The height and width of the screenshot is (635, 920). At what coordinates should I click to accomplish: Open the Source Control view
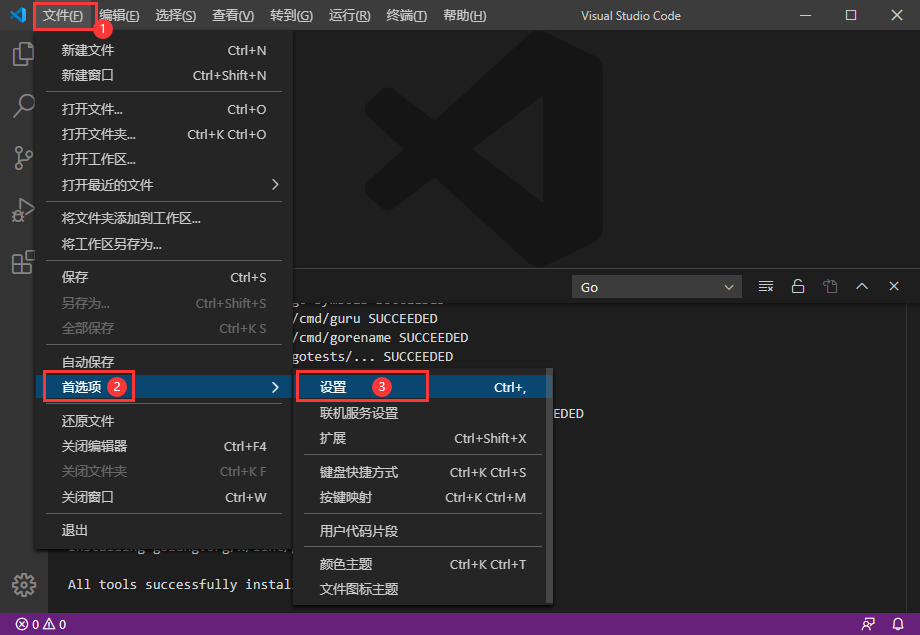point(22,157)
